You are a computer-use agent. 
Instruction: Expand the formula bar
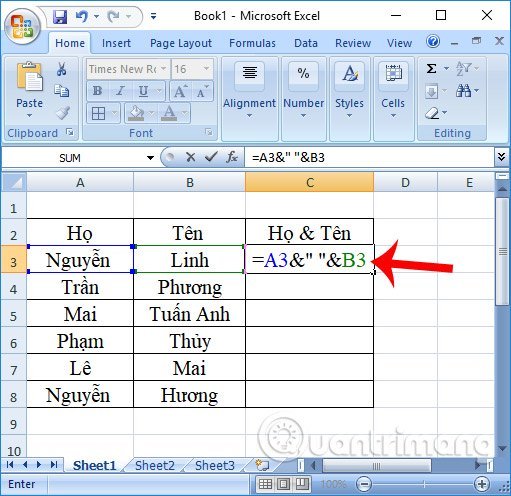(x=501, y=156)
